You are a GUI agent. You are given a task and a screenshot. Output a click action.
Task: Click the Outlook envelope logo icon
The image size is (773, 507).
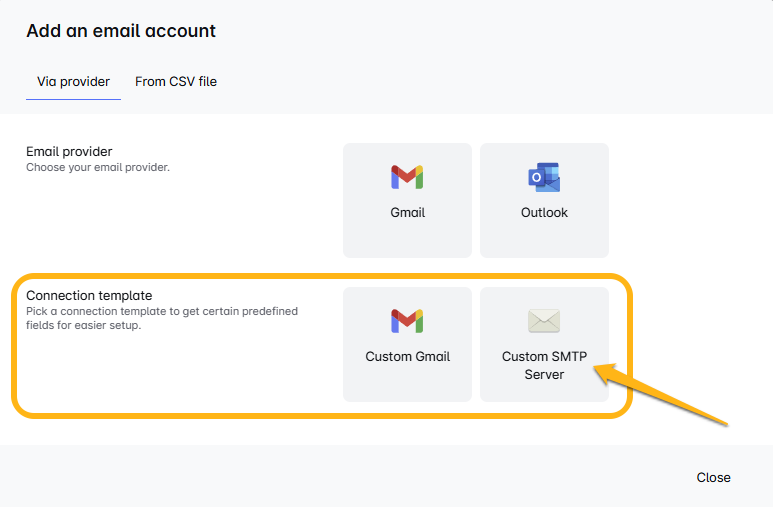click(x=544, y=177)
